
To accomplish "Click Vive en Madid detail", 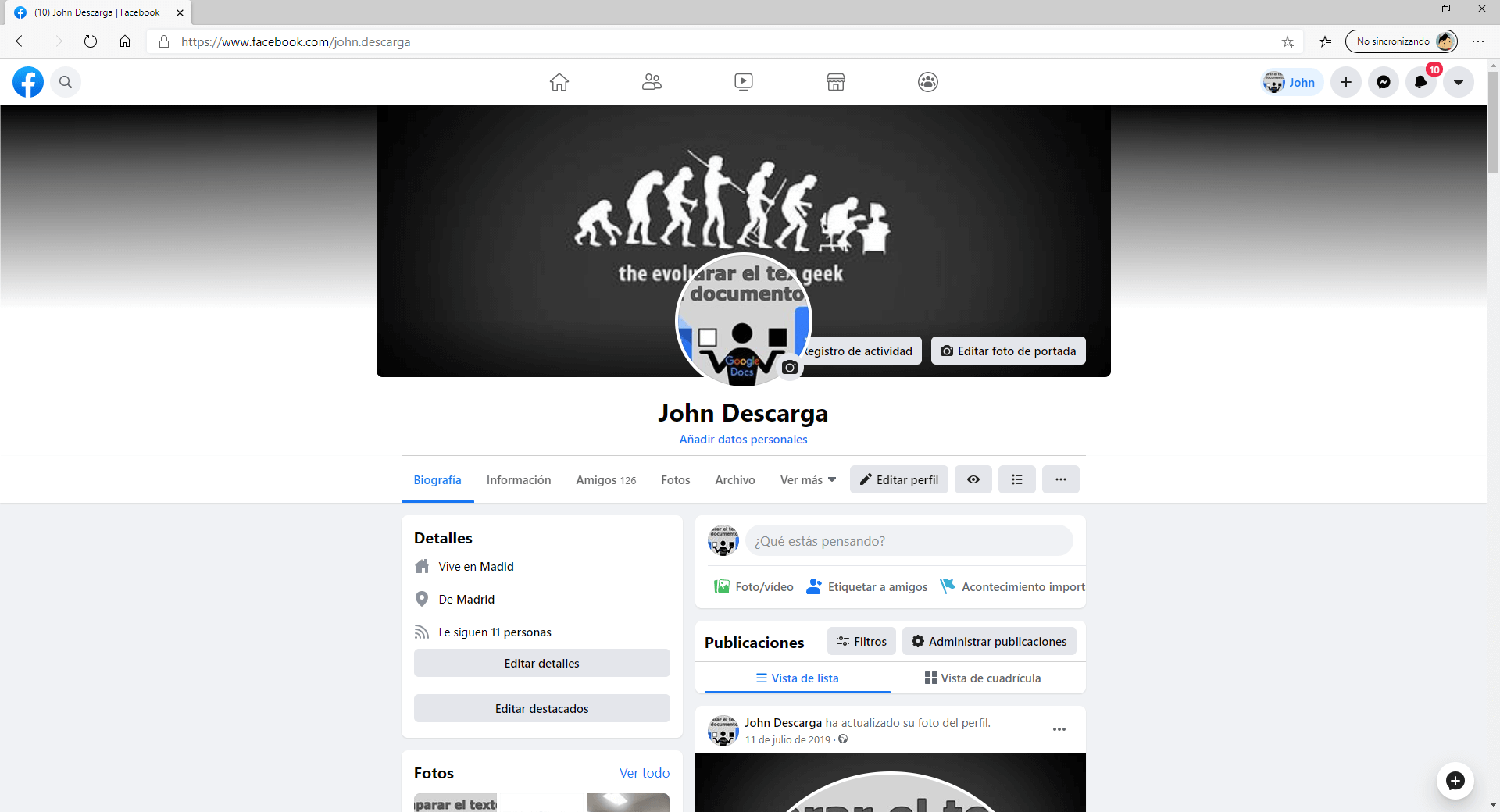I will pos(476,567).
